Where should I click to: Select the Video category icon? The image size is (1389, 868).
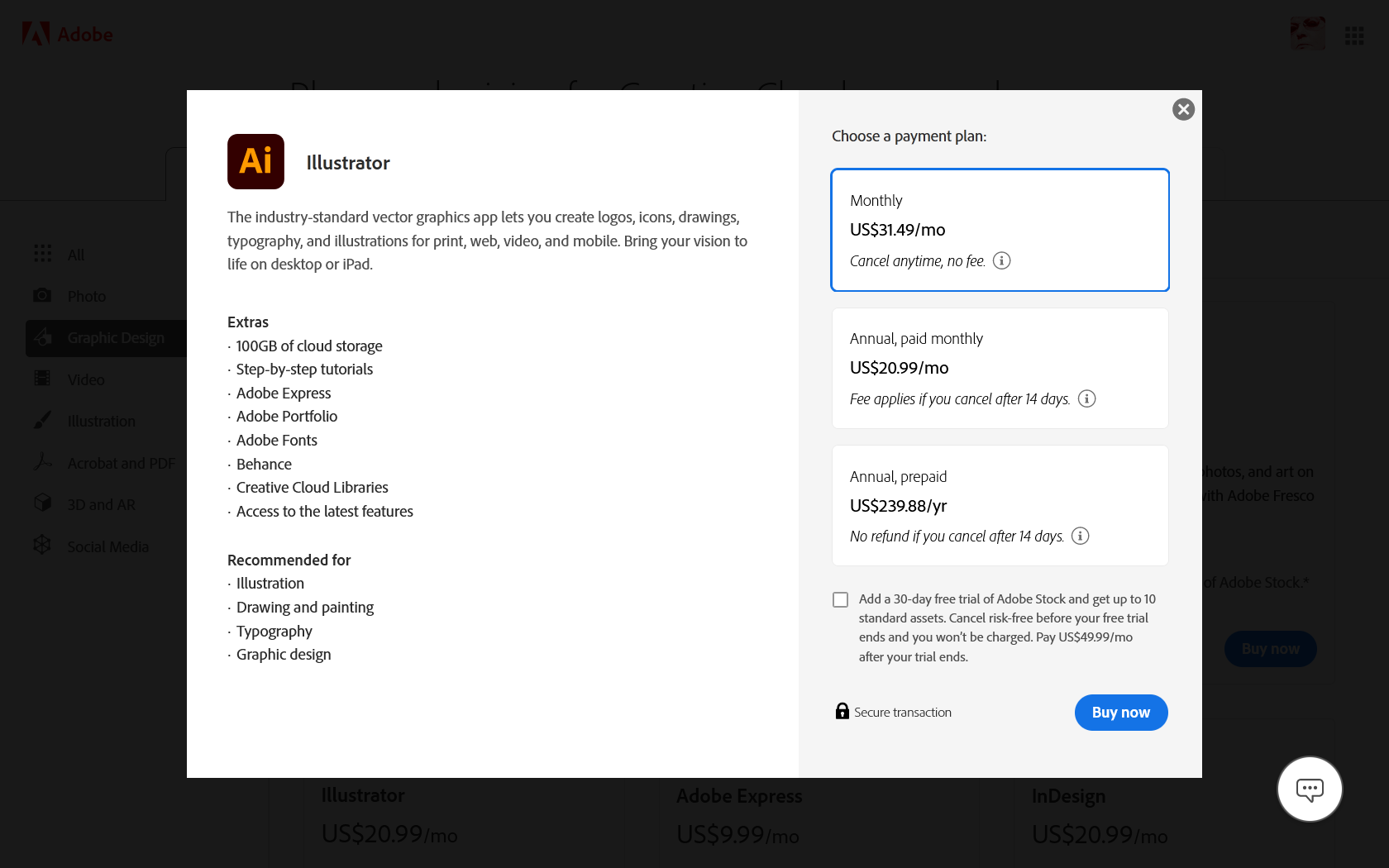[42, 379]
